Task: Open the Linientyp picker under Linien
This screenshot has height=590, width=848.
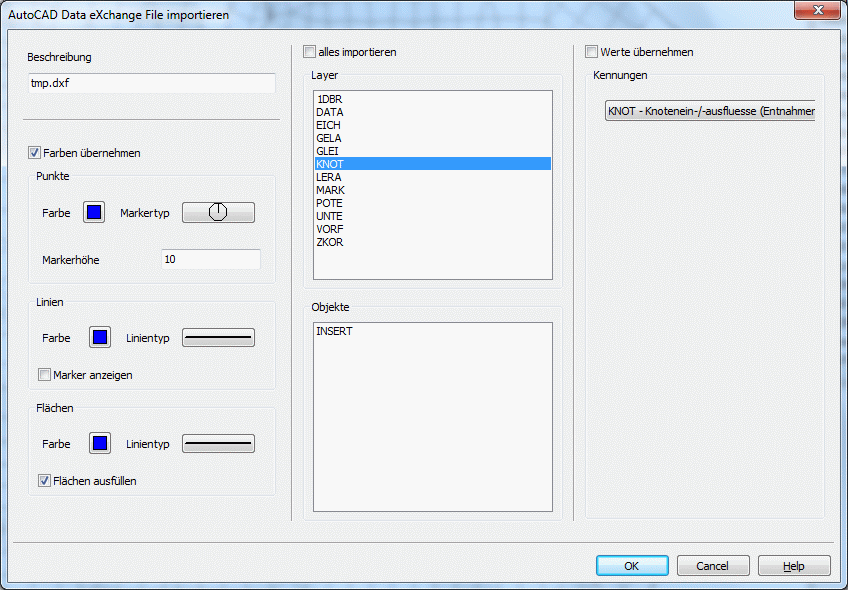Action: (218, 338)
